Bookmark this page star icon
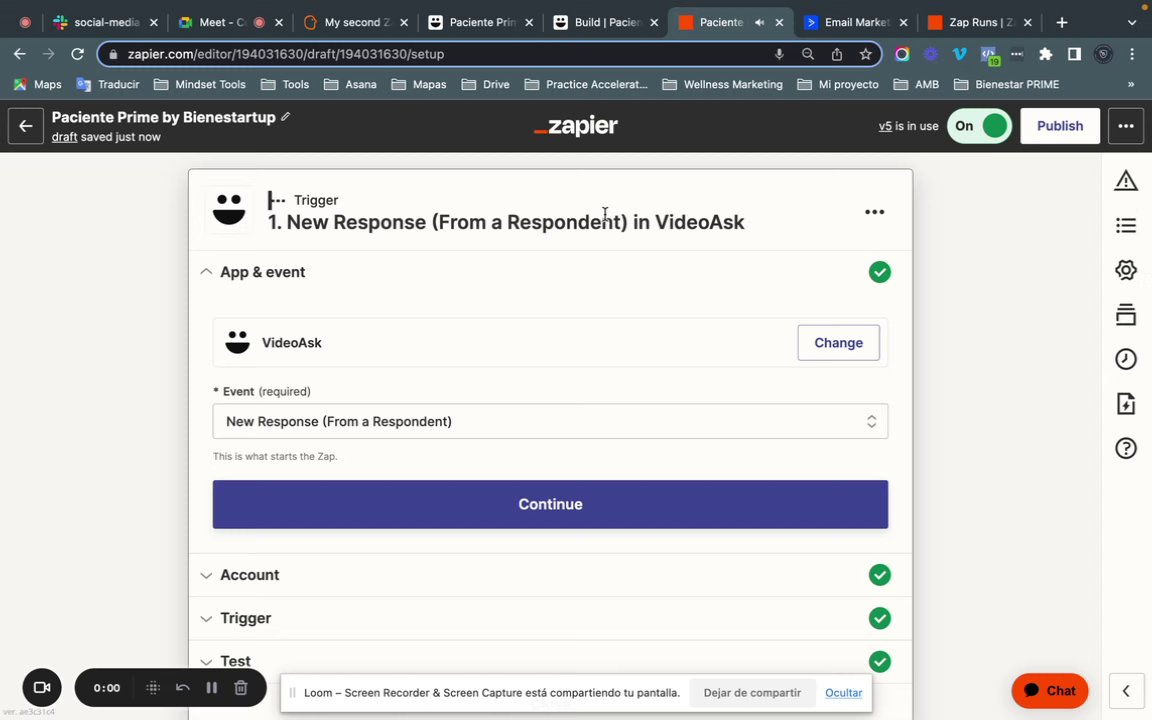The height and width of the screenshot is (720, 1152). coord(865,54)
